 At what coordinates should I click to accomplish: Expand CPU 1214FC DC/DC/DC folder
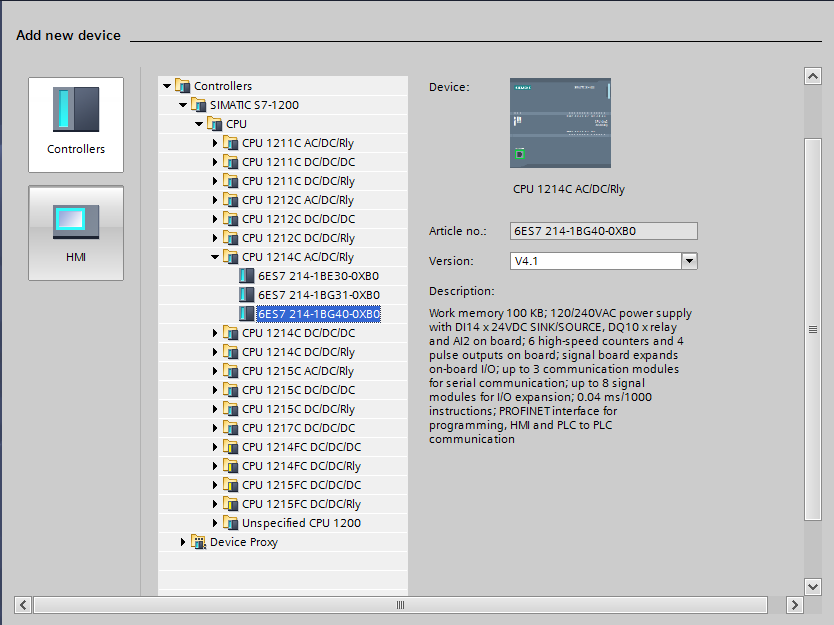[x=215, y=447]
